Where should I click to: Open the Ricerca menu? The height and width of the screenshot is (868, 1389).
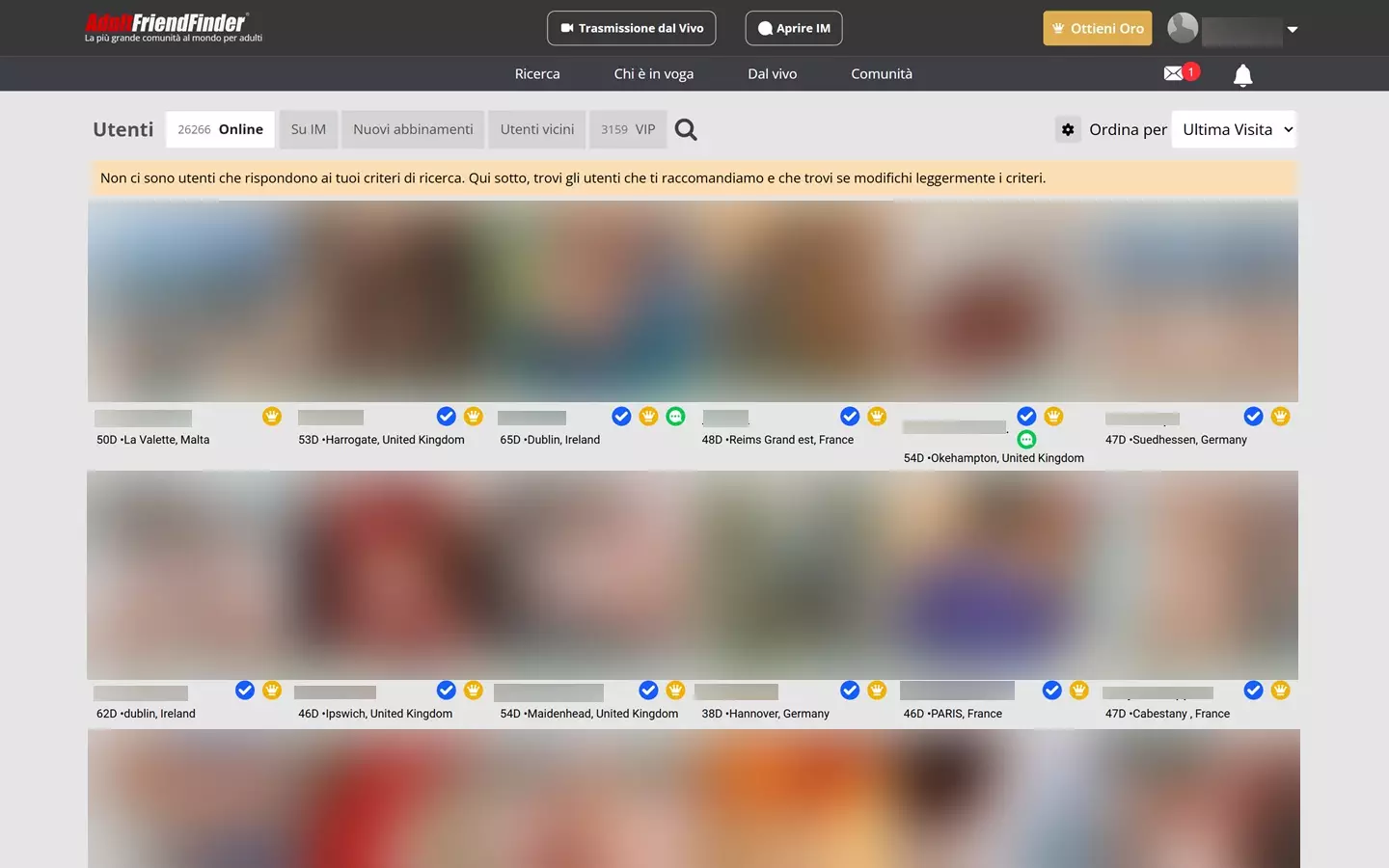point(537,73)
